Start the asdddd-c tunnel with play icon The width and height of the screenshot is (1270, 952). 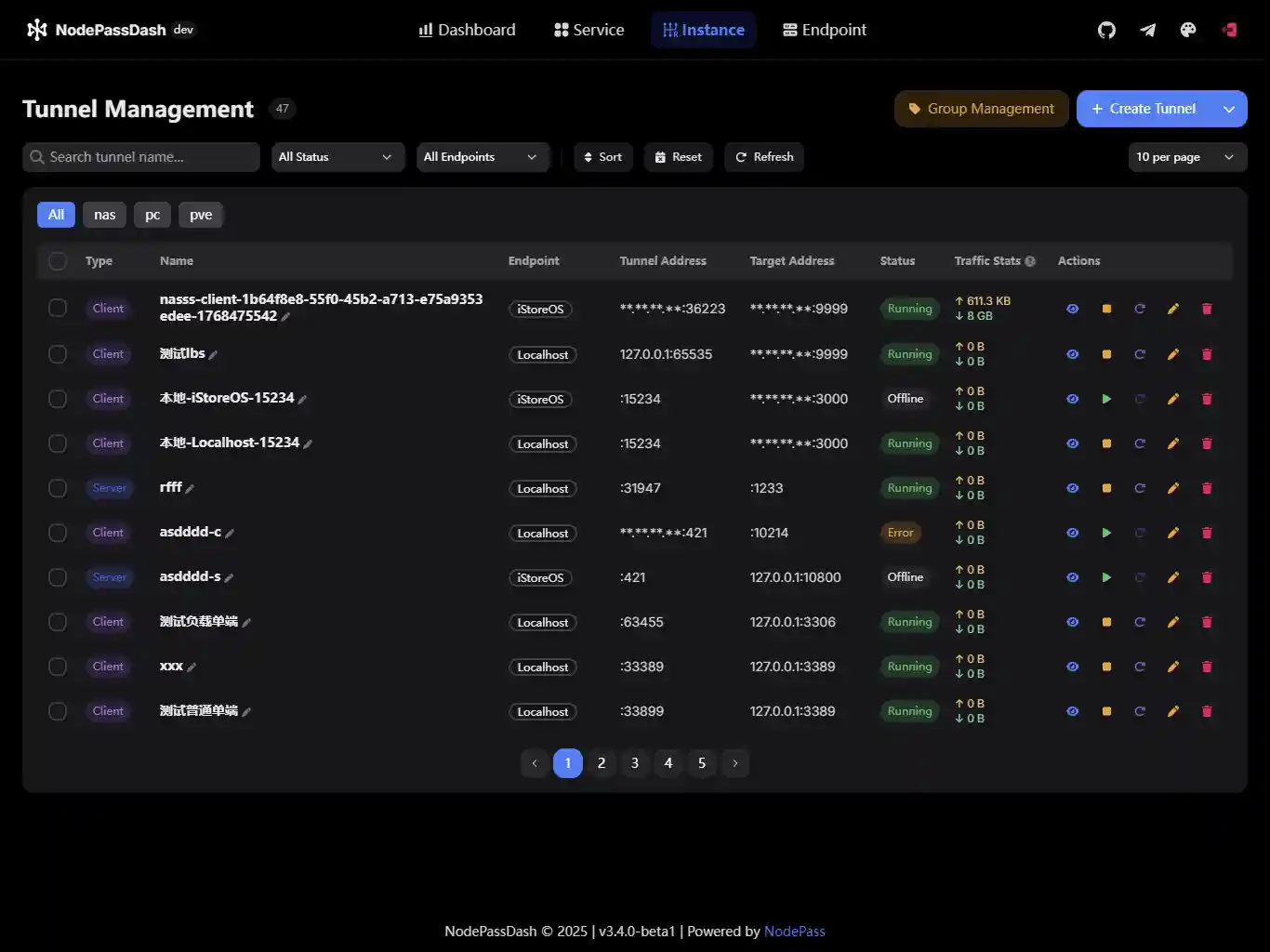(1106, 533)
